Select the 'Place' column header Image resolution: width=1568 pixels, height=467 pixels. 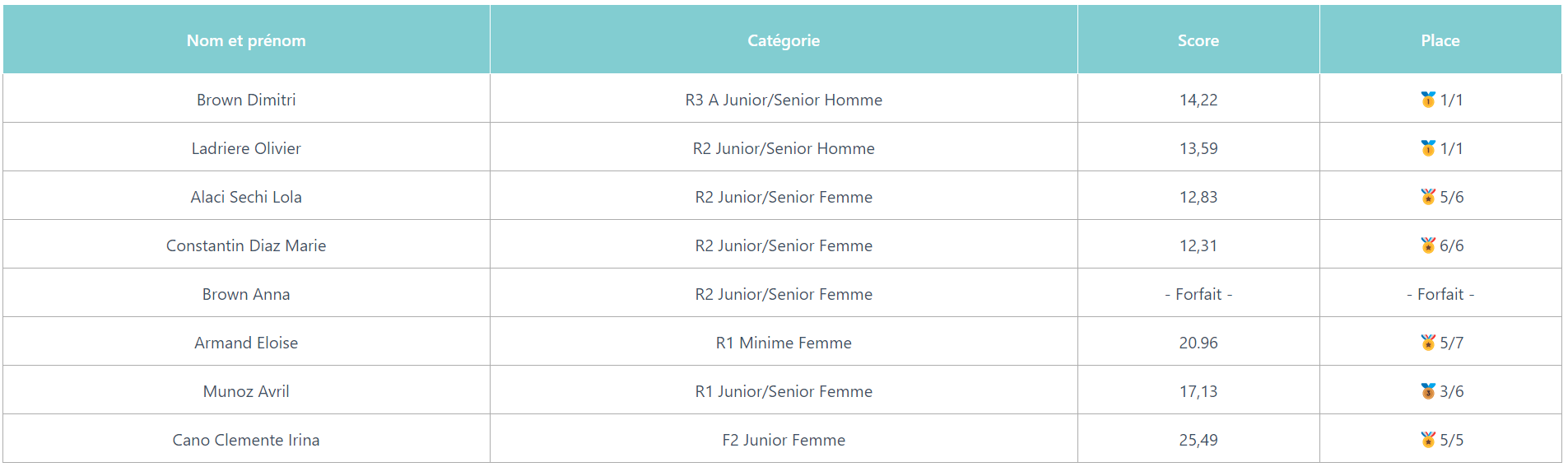pos(1440,40)
